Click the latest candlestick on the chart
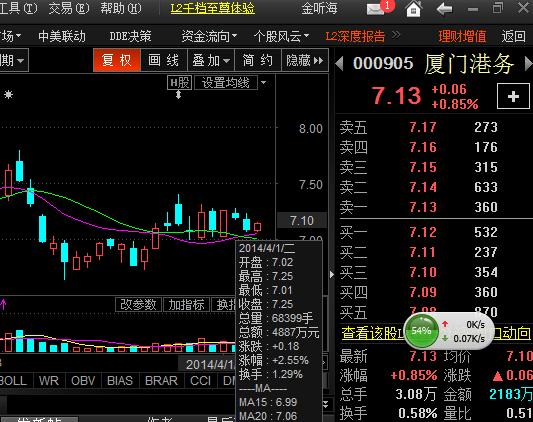533x422 pixels. point(257,226)
